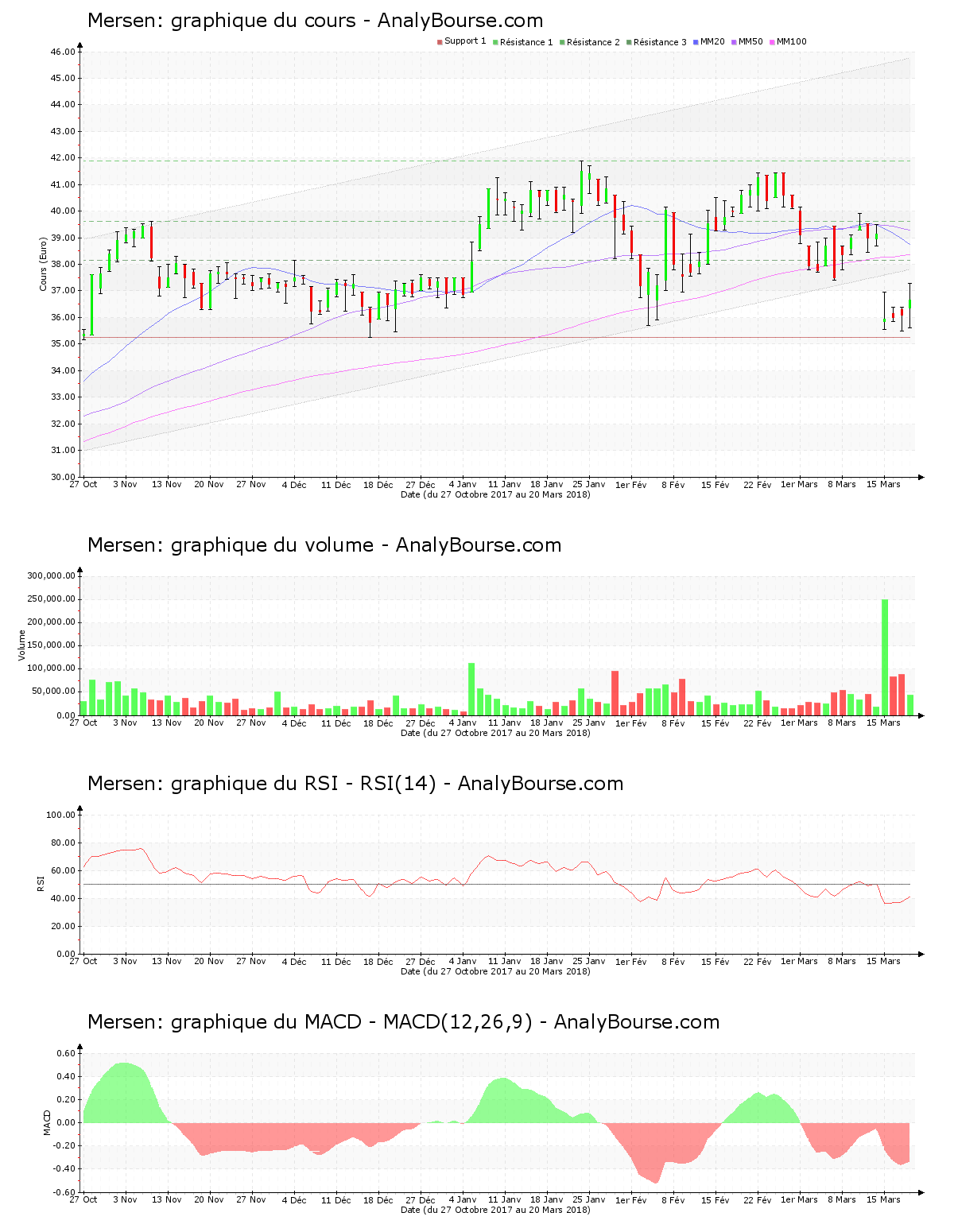Click the 'Volume' y-axis label
This screenshot has width=954, height=1232.
click(x=21, y=645)
